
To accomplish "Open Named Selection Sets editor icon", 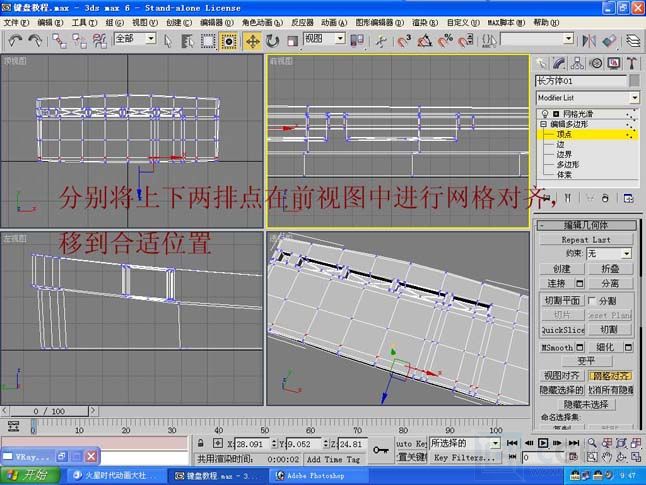I will (x=489, y=40).
